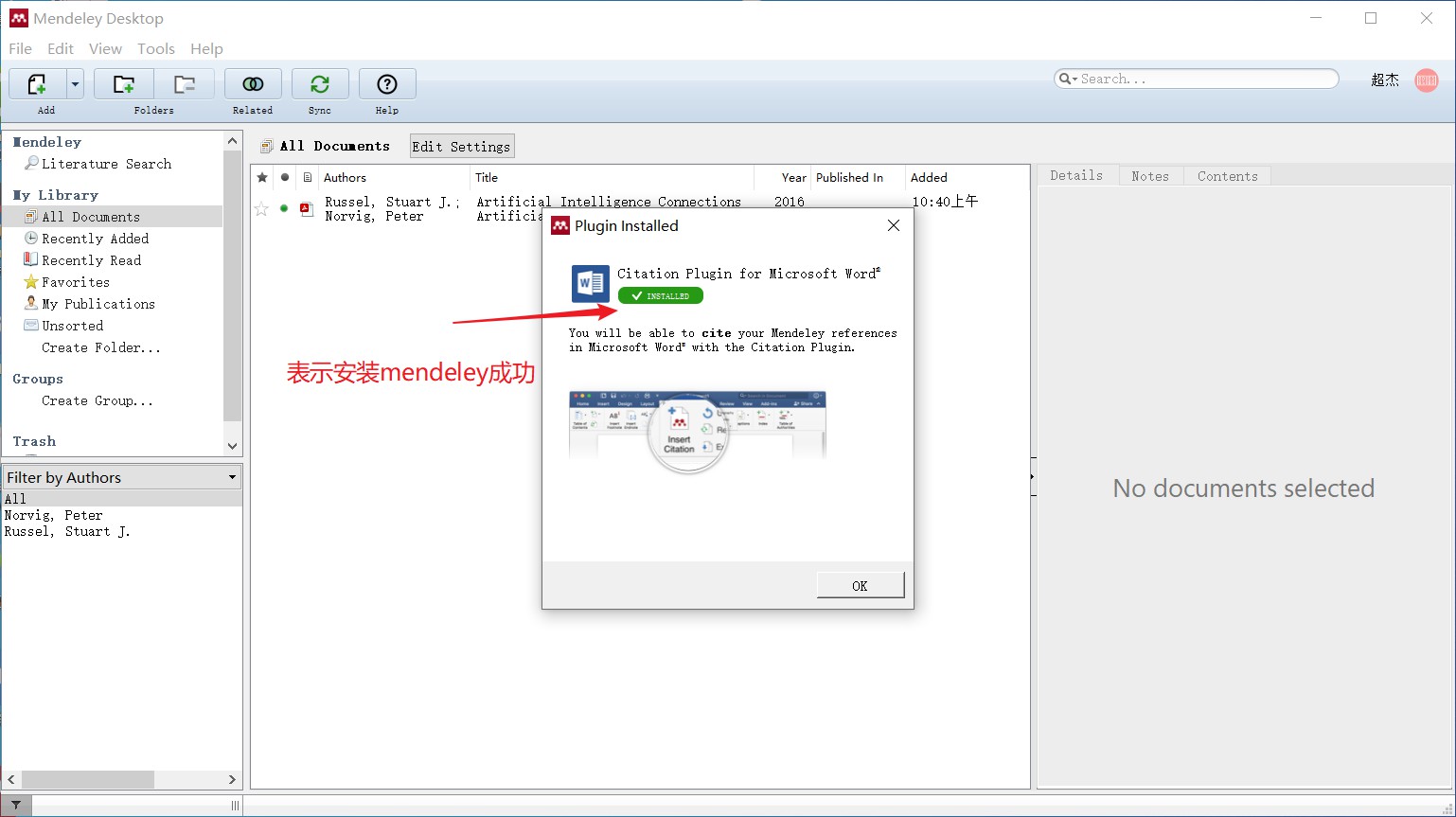Click the Literature Search magnifier icon
The image size is (1456, 817).
click(31, 163)
